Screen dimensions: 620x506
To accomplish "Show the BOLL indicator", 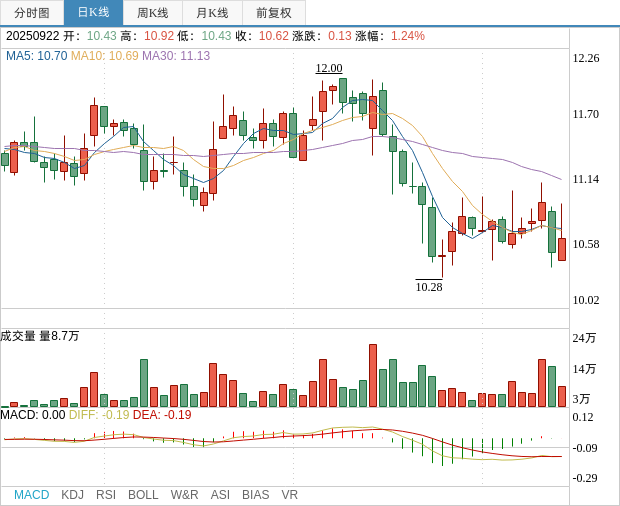I will click(143, 495).
